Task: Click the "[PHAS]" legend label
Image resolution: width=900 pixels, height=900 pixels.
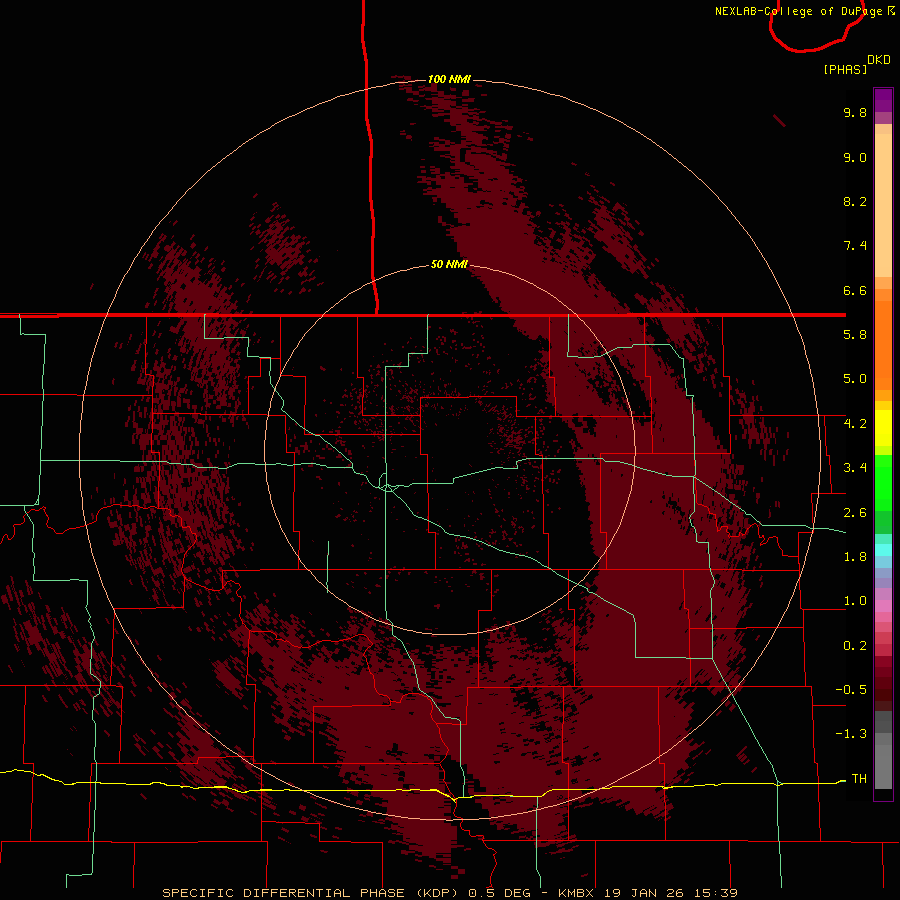Action: (x=845, y=69)
